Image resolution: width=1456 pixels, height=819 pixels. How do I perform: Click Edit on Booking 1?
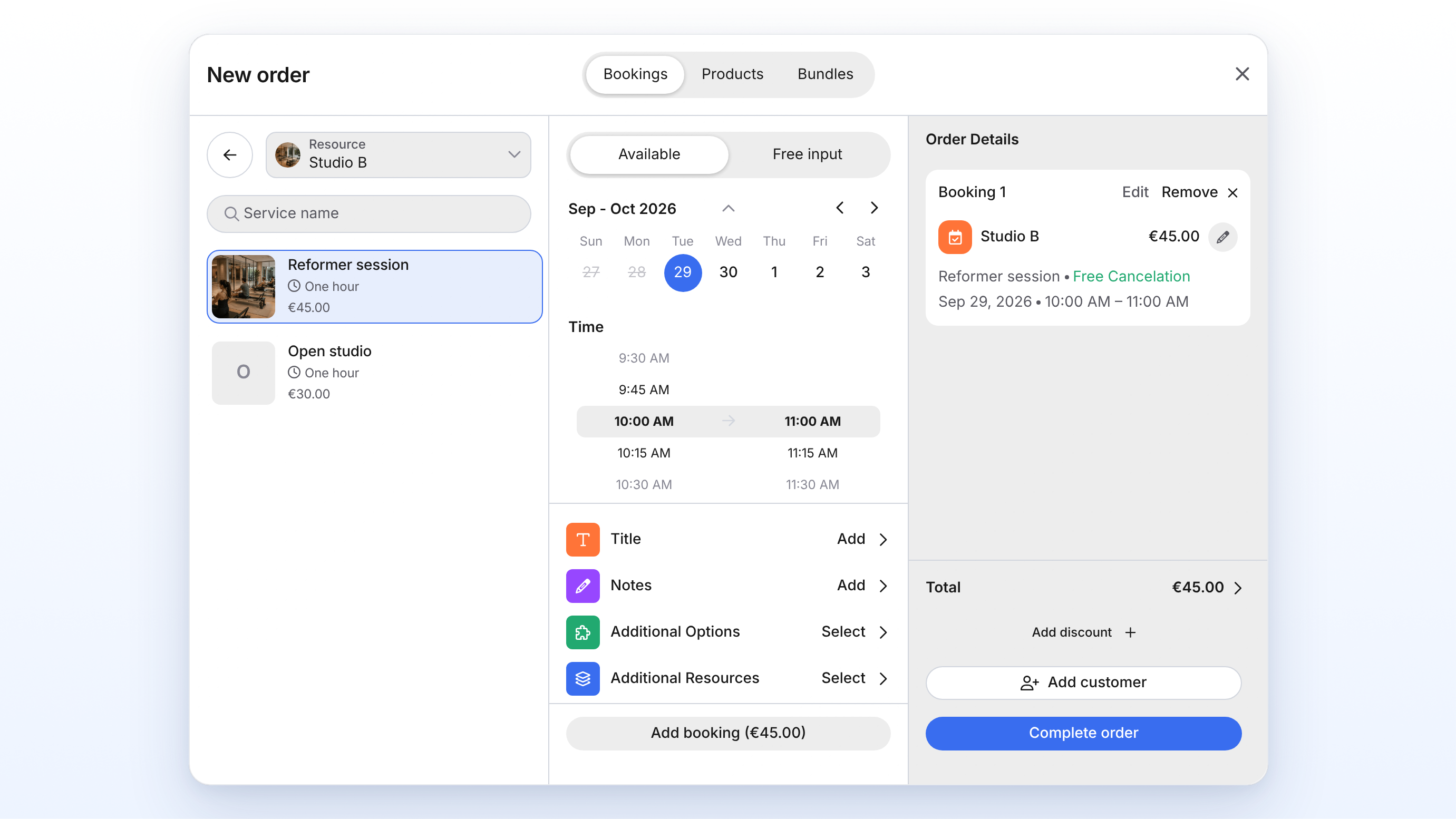click(1135, 192)
